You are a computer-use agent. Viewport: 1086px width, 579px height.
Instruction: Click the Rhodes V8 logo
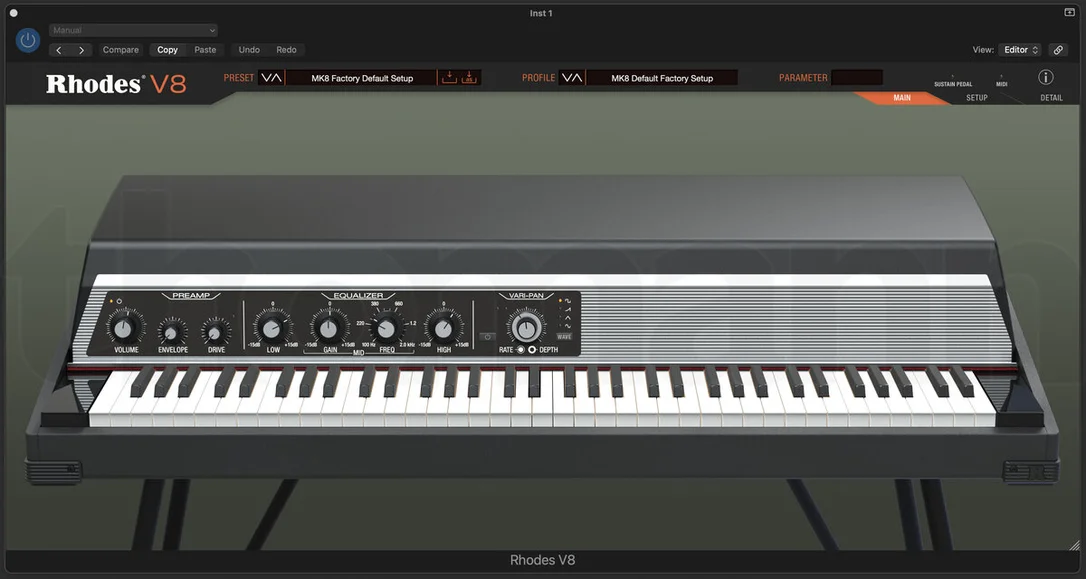[116, 84]
